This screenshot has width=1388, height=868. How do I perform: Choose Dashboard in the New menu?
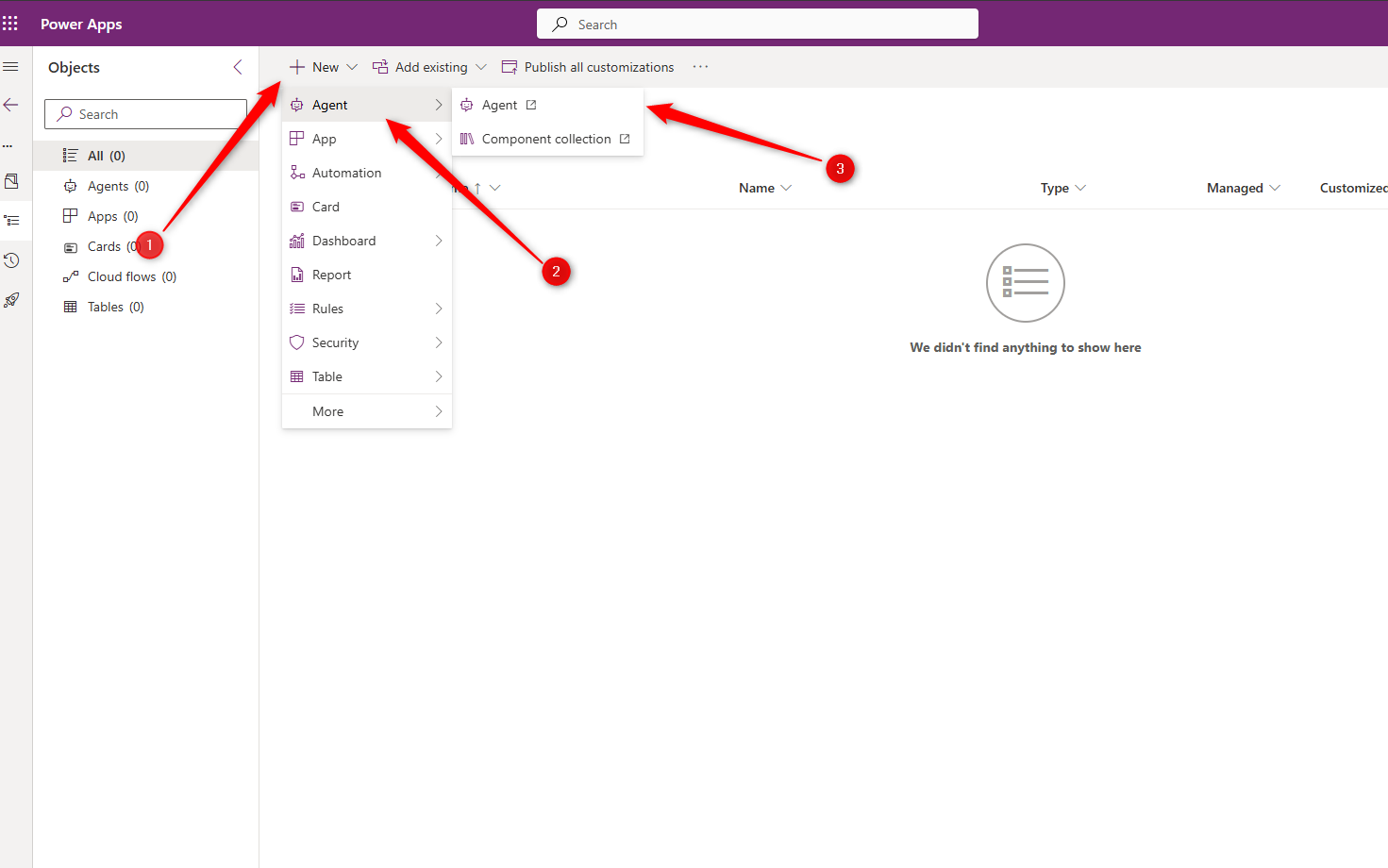click(367, 241)
